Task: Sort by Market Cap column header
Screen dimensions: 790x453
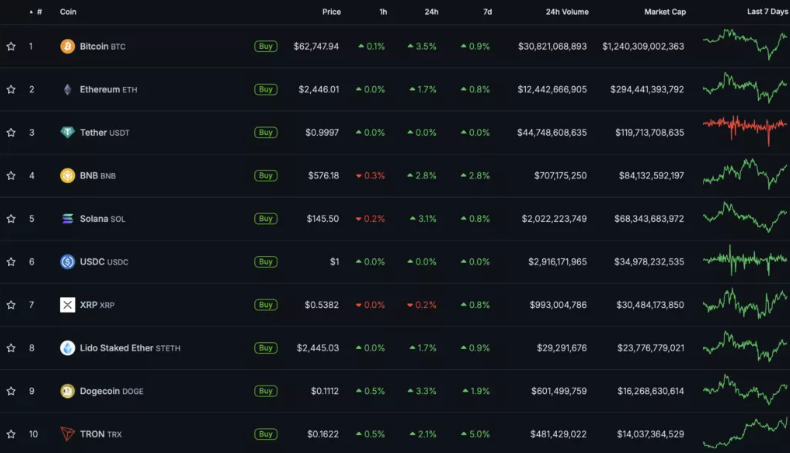Action: (665, 12)
